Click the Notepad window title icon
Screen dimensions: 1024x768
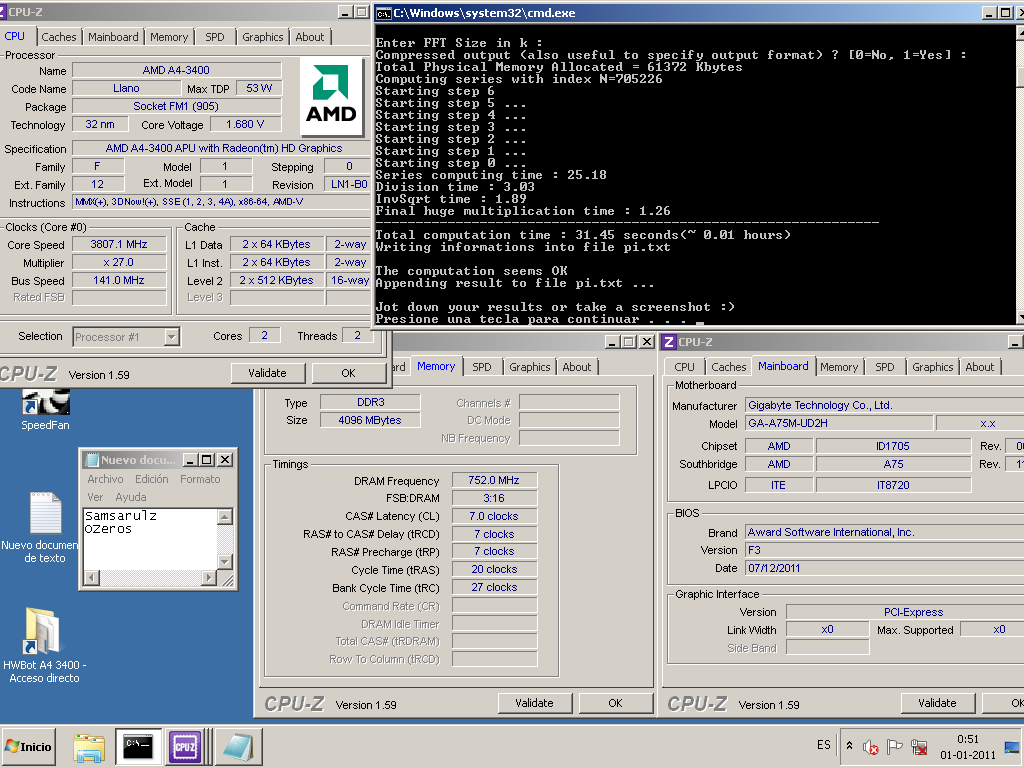pyautogui.click(x=92, y=460)
